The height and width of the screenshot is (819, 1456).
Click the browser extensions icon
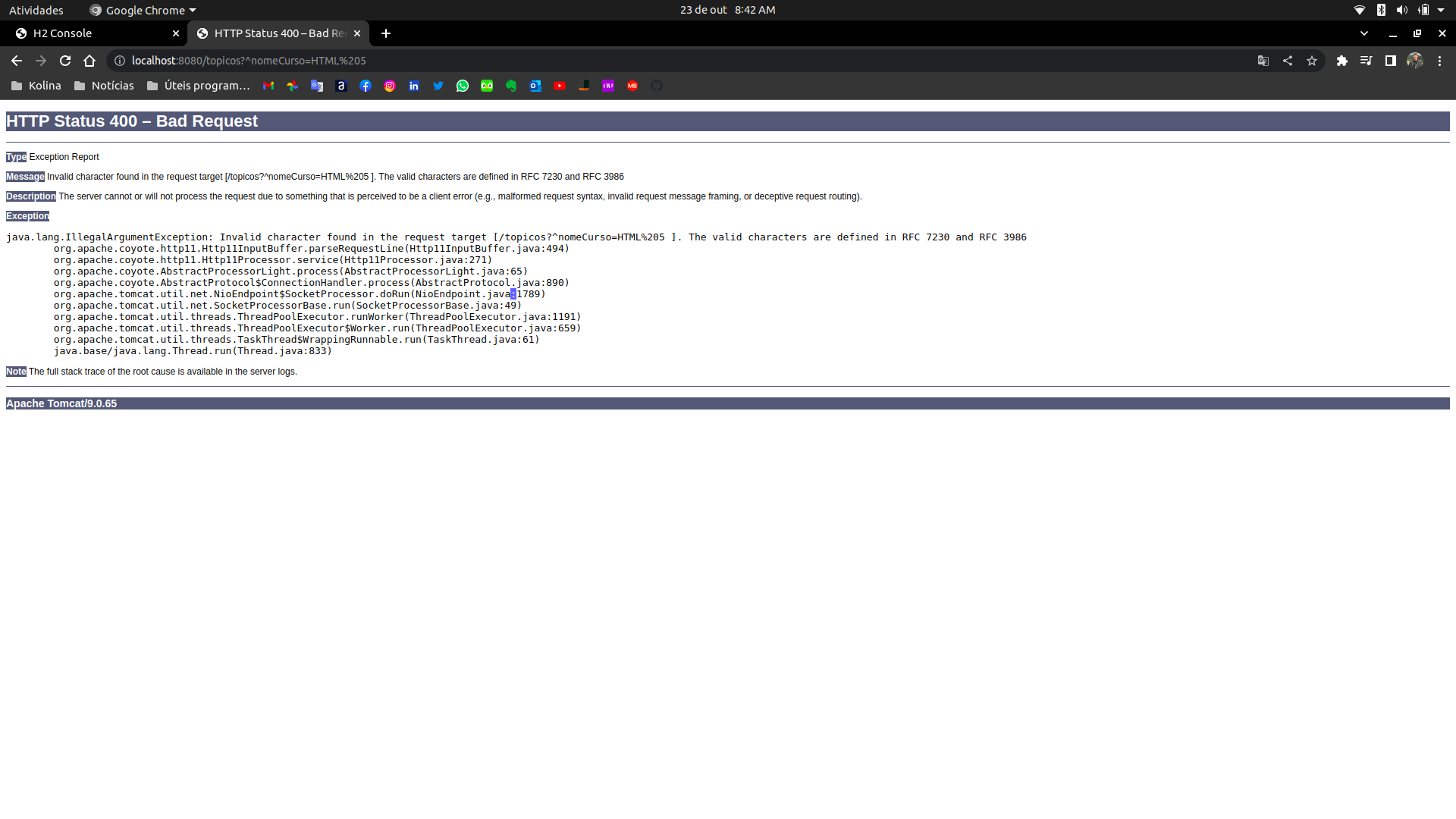[1342, 60]
